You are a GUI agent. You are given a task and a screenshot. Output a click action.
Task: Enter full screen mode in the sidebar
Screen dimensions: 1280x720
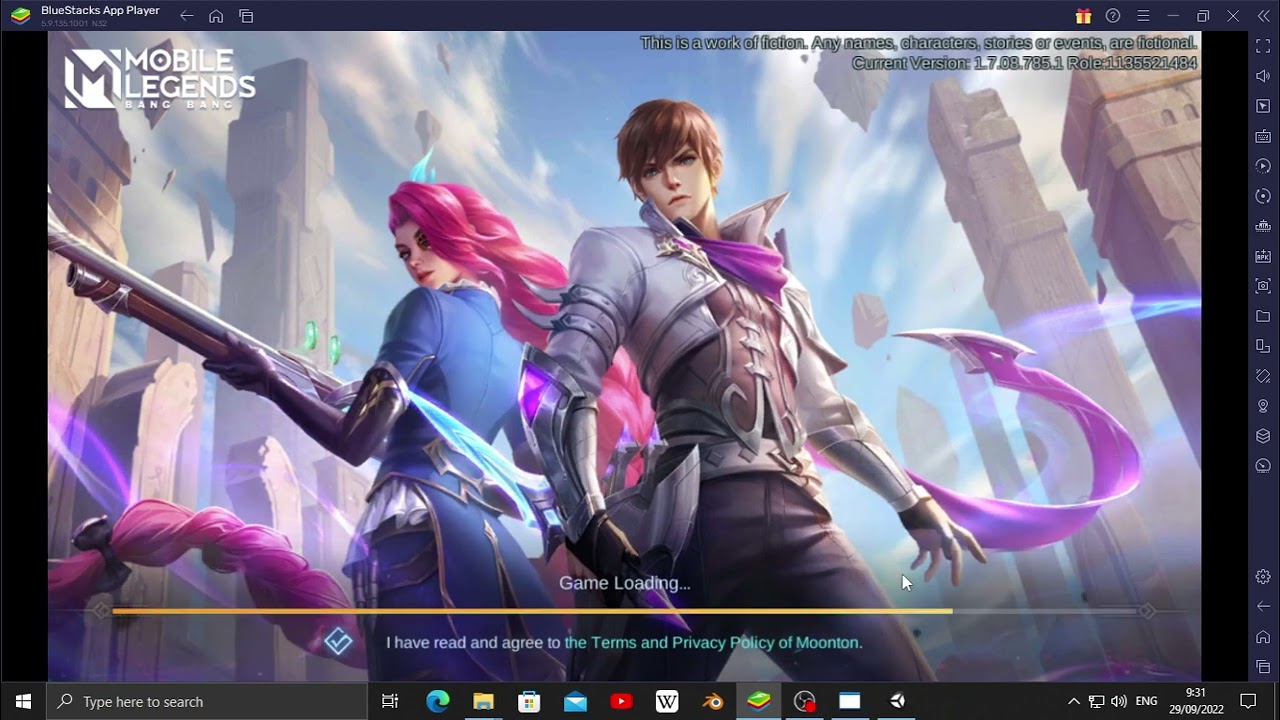1263,46
